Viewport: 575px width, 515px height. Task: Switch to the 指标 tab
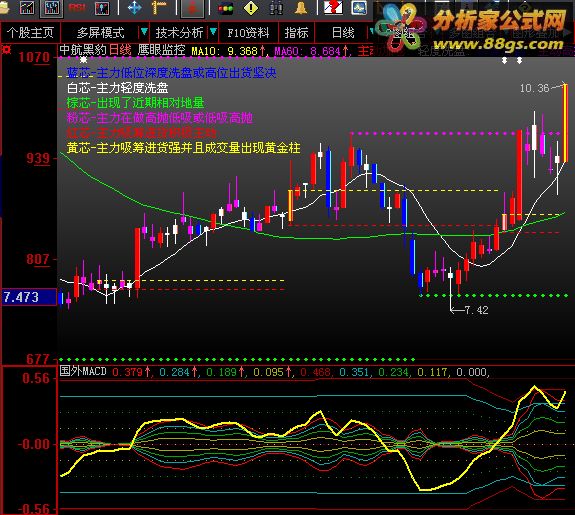pos(296,33)
